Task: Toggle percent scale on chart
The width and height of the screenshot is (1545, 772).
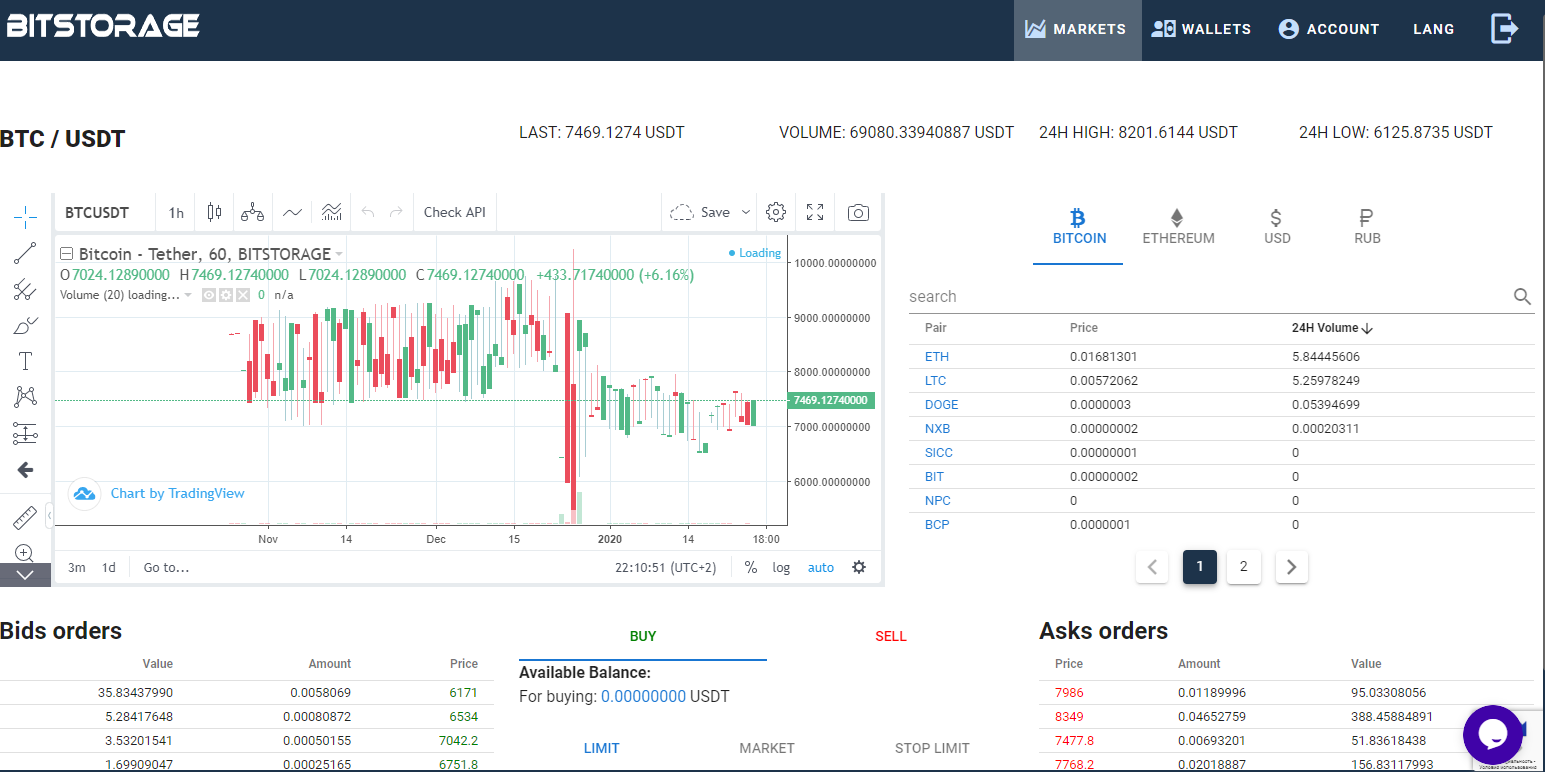Action: tap(751, 567)
